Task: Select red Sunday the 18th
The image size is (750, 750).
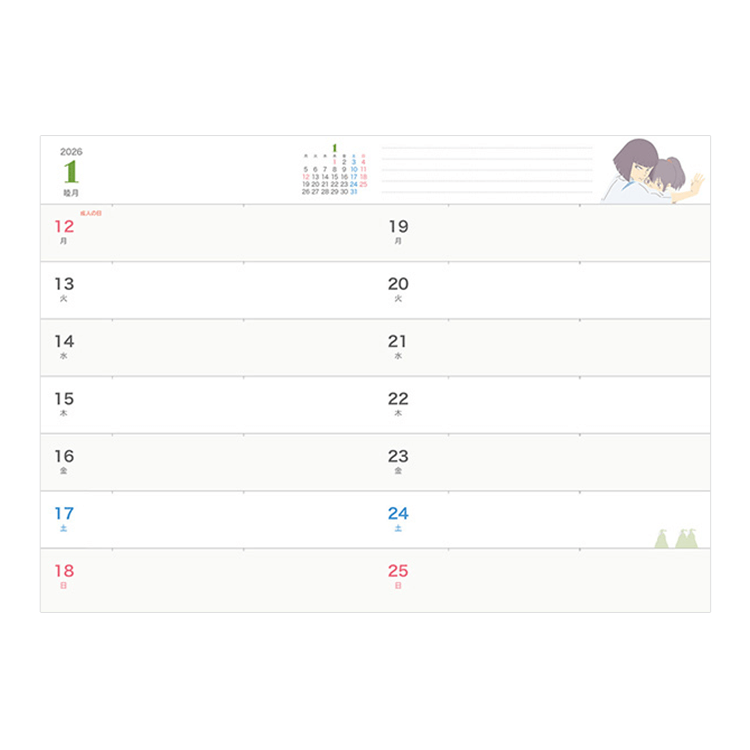Action: [64, 572]
